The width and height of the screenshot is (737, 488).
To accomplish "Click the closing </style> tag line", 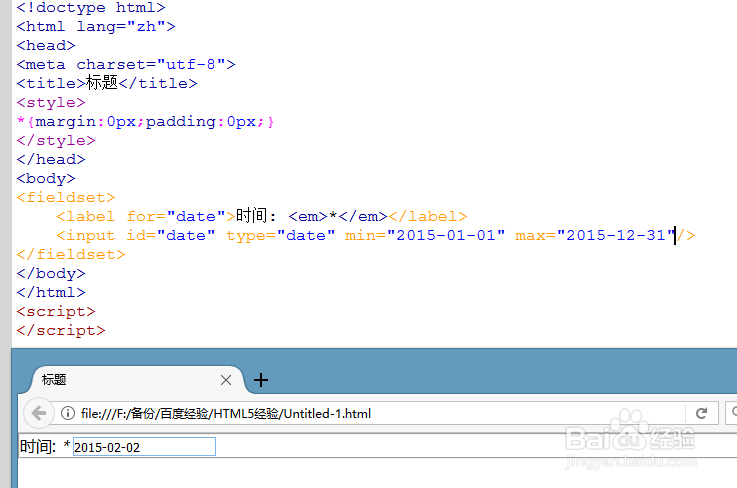I will tap(56, 140).
